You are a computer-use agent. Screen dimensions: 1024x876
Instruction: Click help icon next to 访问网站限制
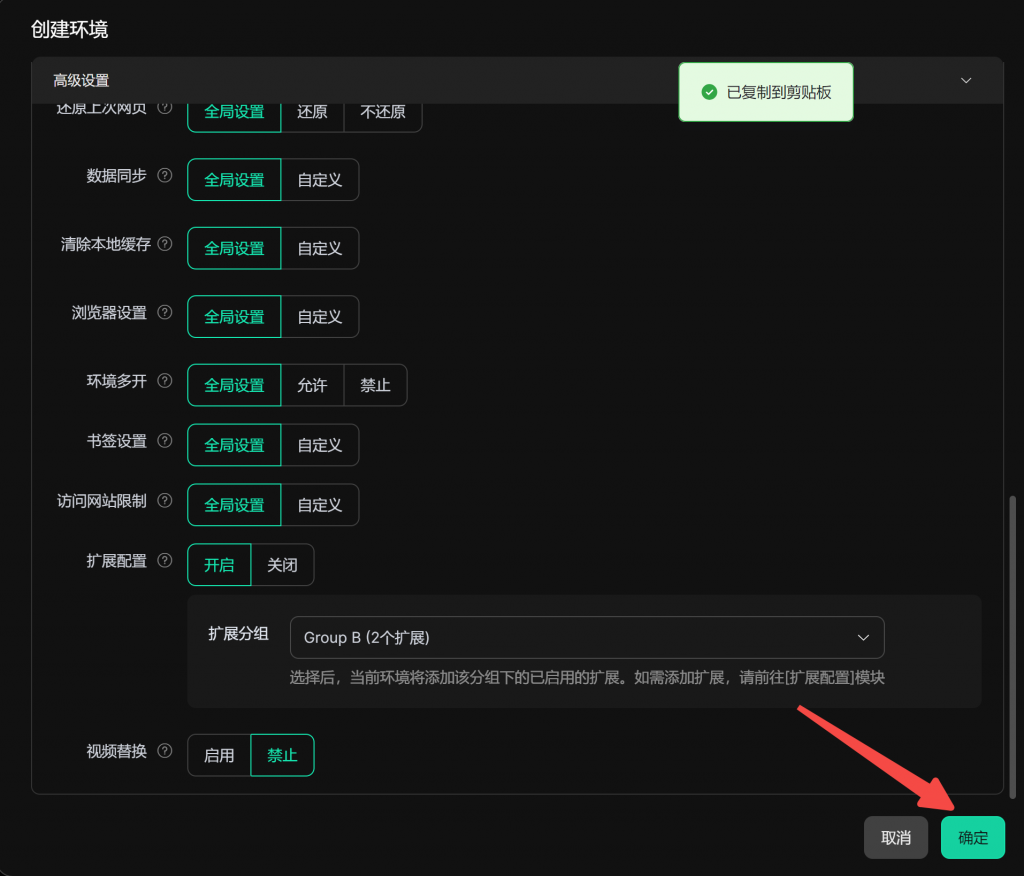click(165, 501)
